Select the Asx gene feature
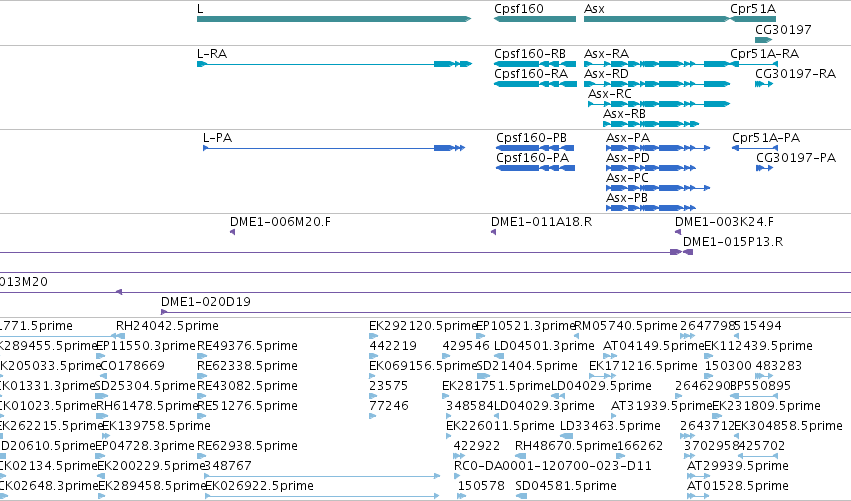 pos(657,19)
